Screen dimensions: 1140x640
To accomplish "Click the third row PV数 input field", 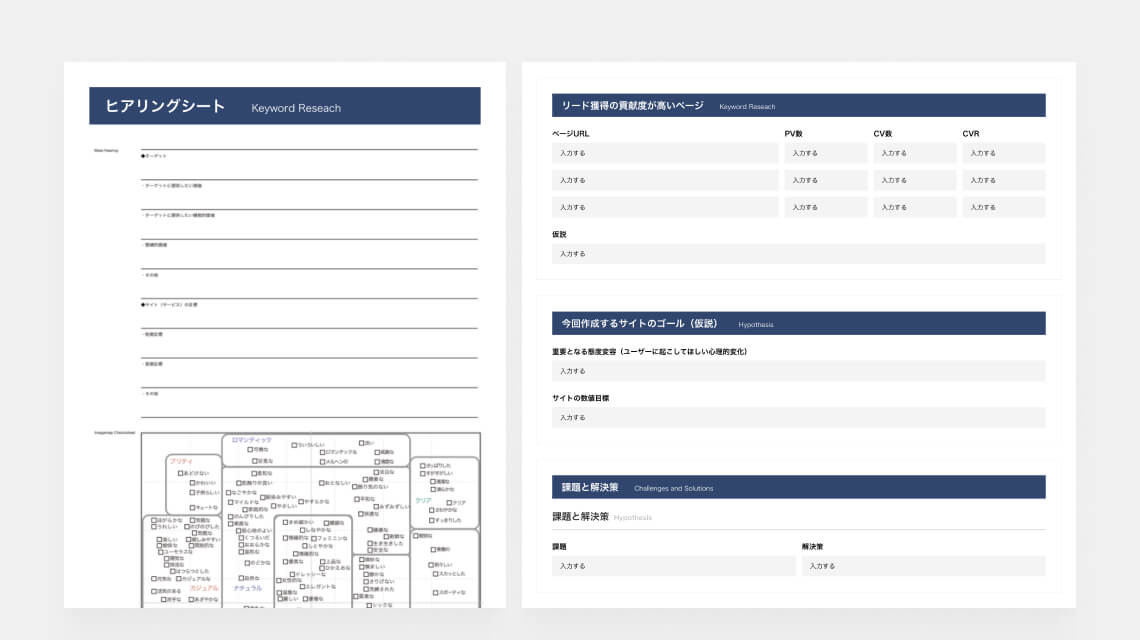I will (x=826, y=207).
